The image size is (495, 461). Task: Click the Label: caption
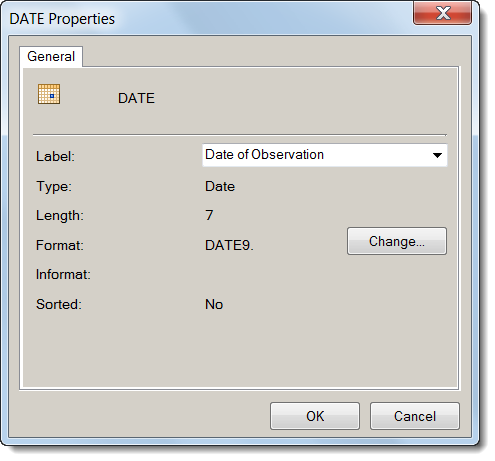(56, 156)
